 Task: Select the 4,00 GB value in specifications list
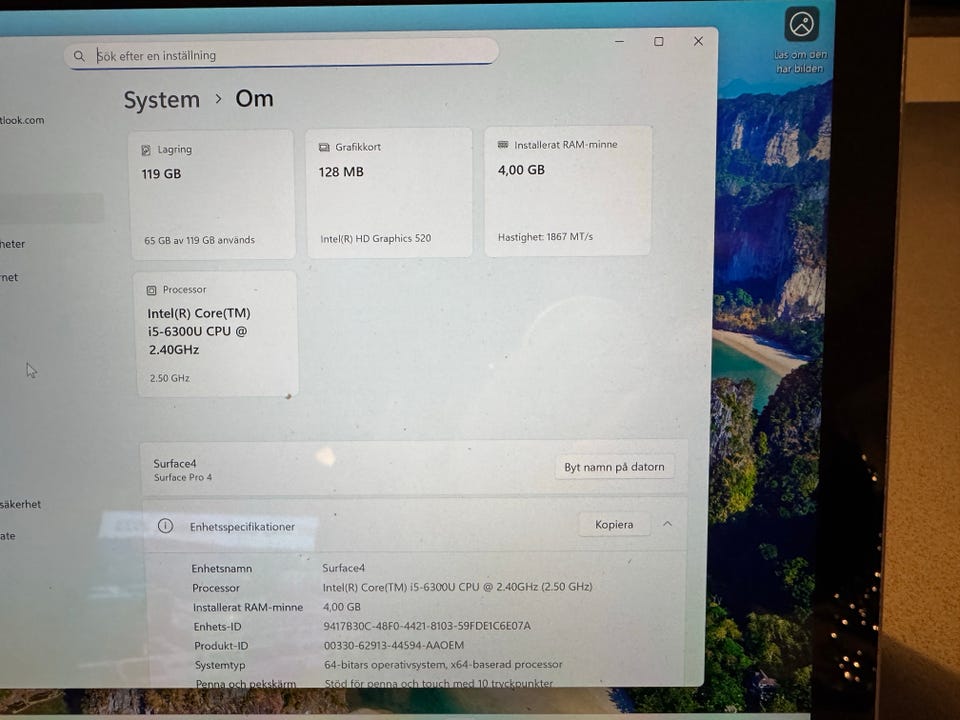tap(342, 607)
